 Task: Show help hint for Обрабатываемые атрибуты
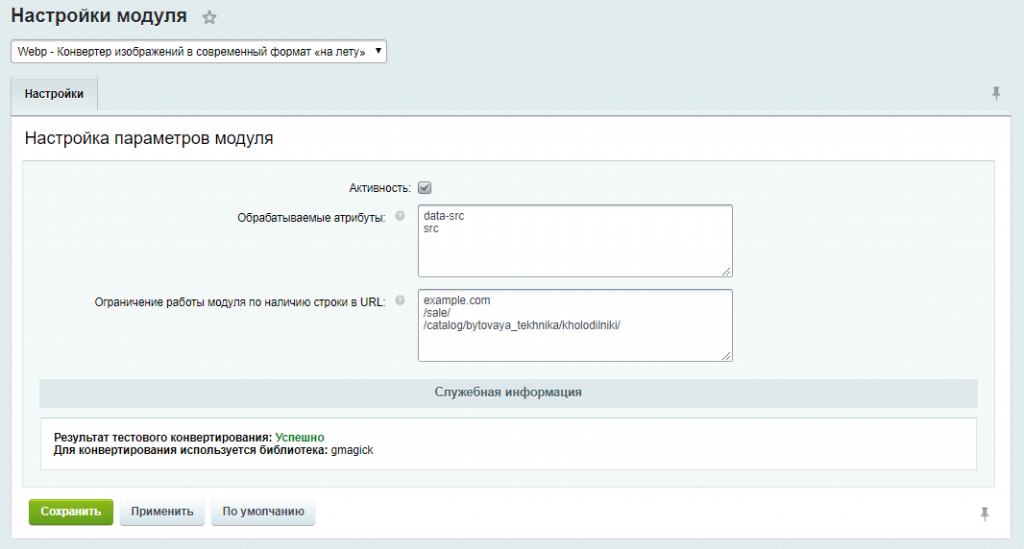pos(400,216)
